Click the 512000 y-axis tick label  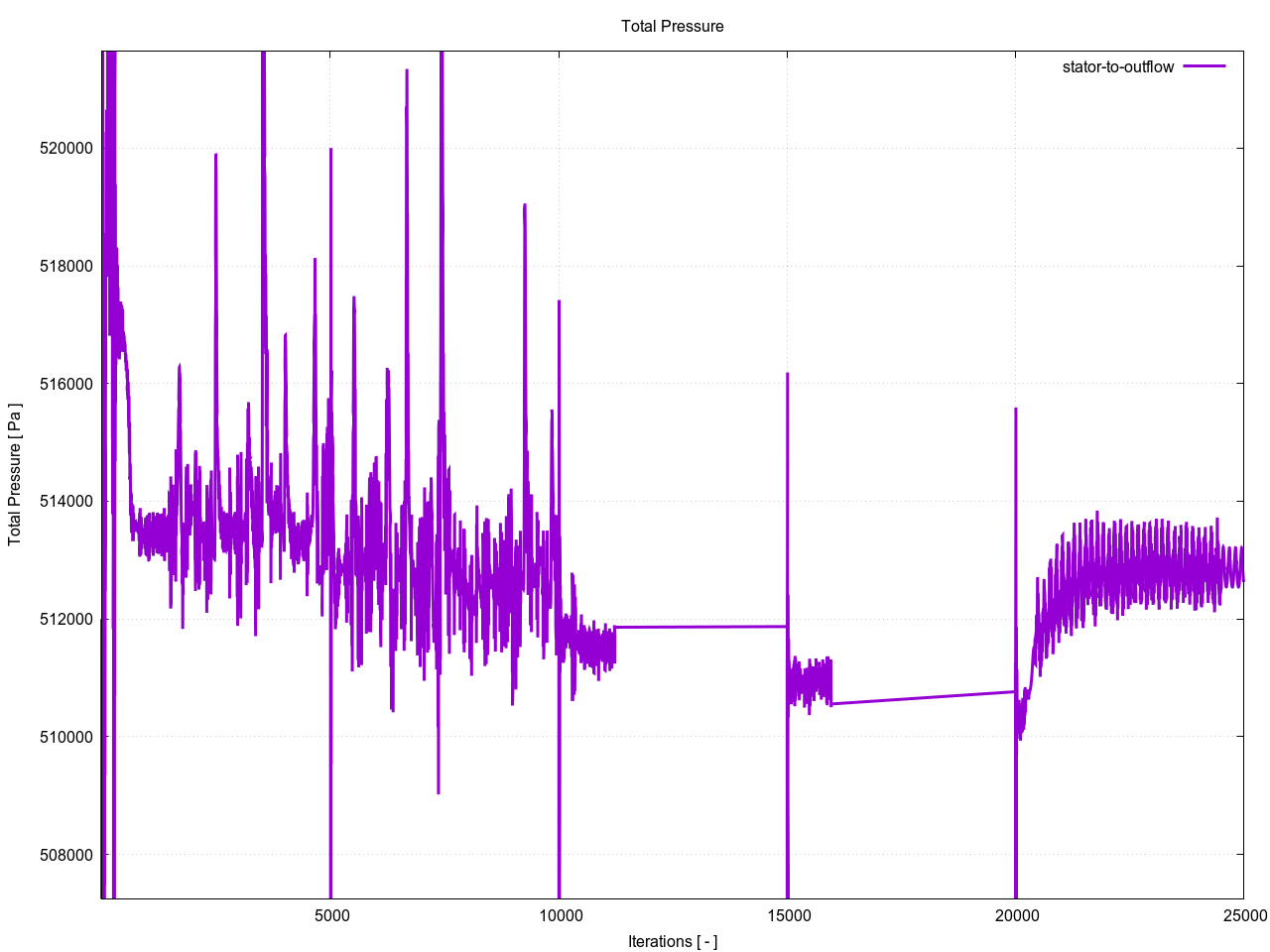66,620
